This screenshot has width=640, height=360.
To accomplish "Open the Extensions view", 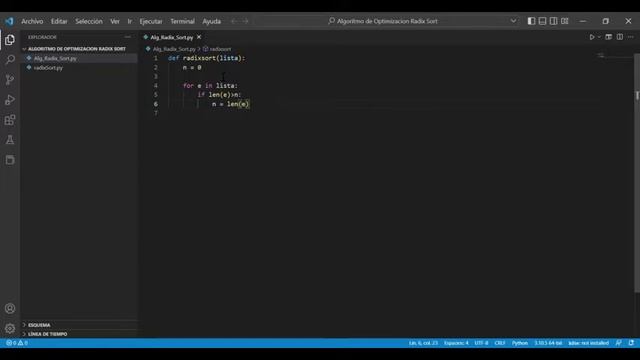I will click(10, 120).
